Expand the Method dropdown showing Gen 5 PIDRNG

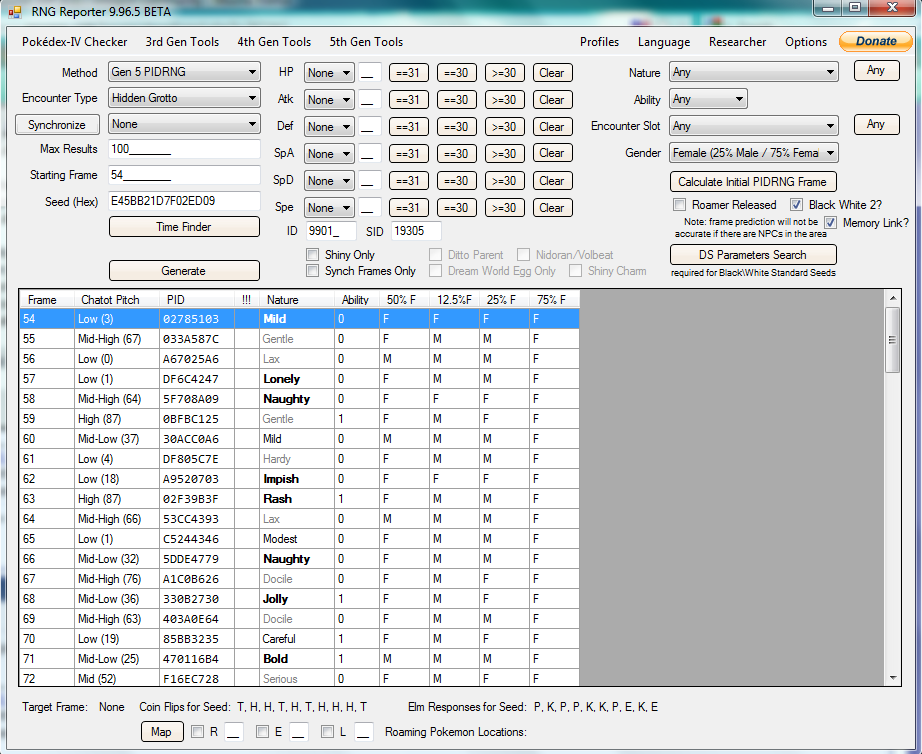tap(184, 72)
